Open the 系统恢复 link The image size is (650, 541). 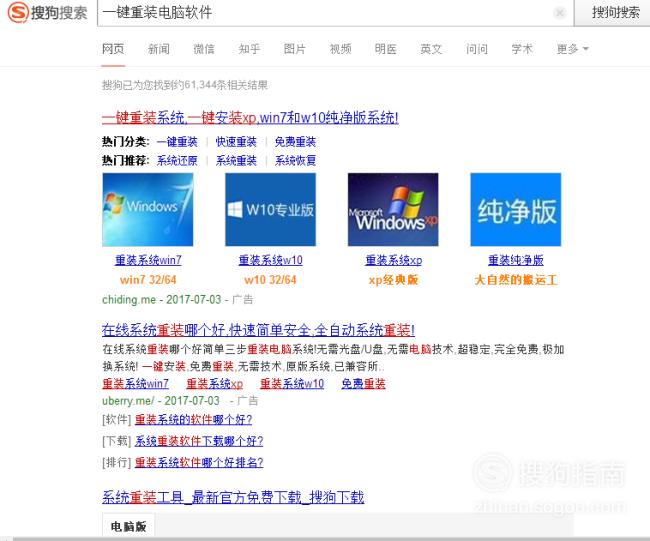tap(296, 160)
